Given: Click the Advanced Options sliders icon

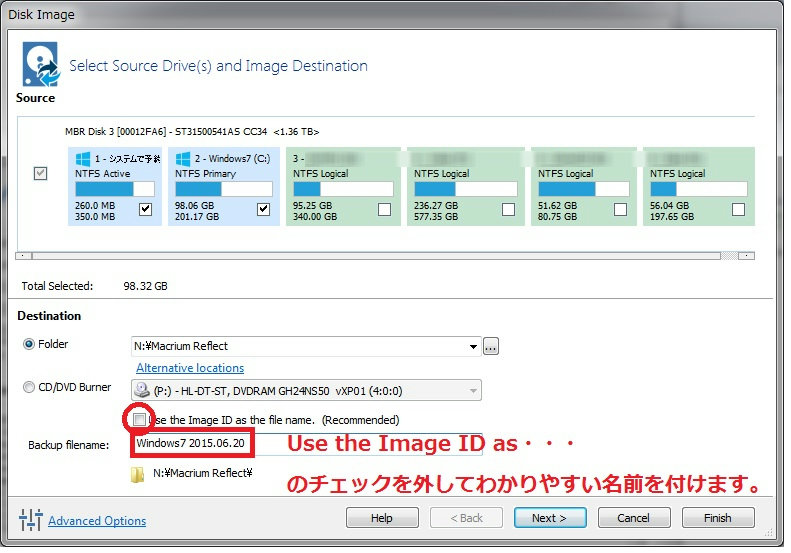Looking at the screenshot, I should (x=30, y=520).
